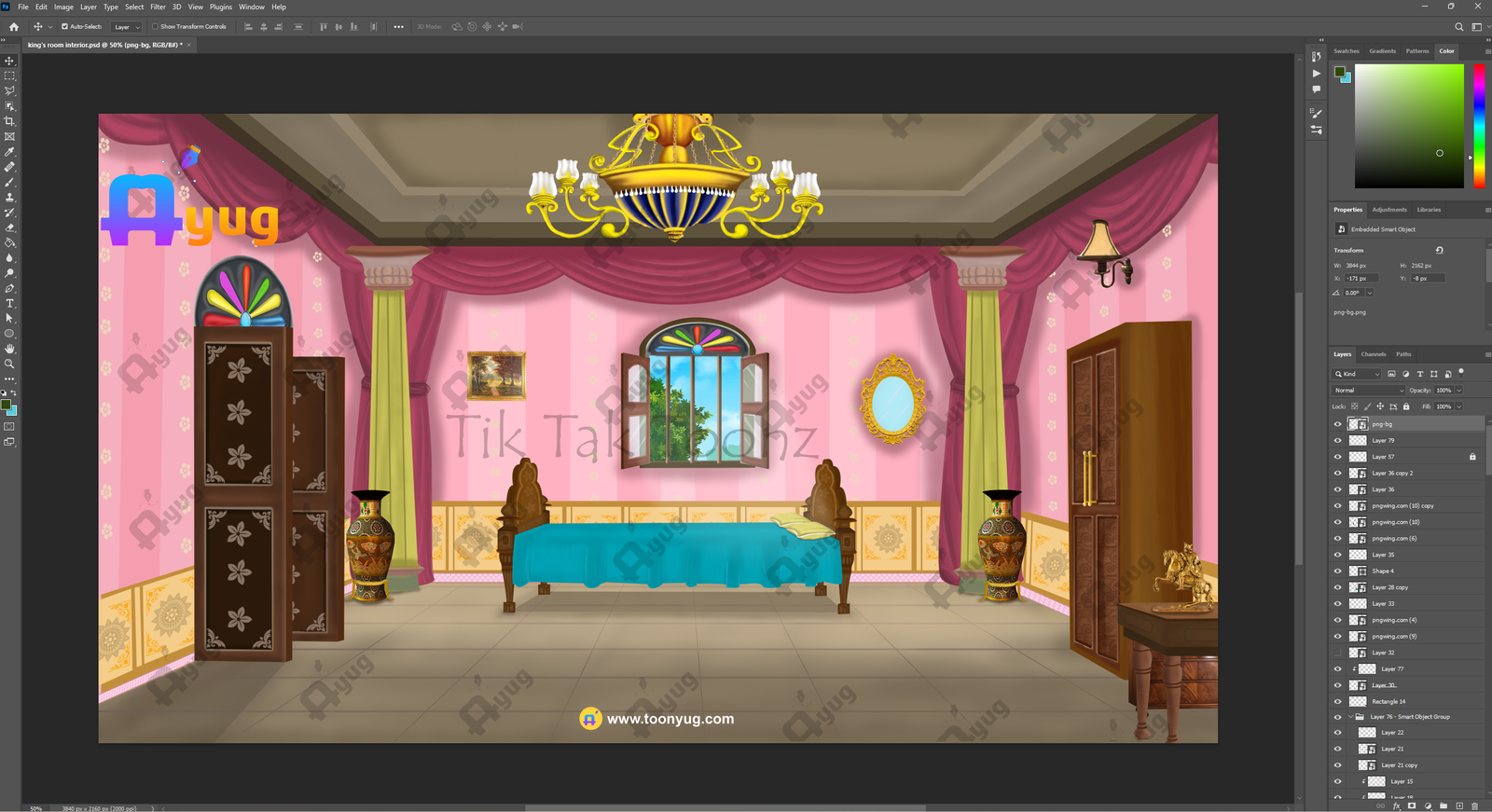Image resolution: width=1492 pixels, height=812 pixels.
Task: Open the layer filter Kind dropdown
Action: click(1357, 374)
